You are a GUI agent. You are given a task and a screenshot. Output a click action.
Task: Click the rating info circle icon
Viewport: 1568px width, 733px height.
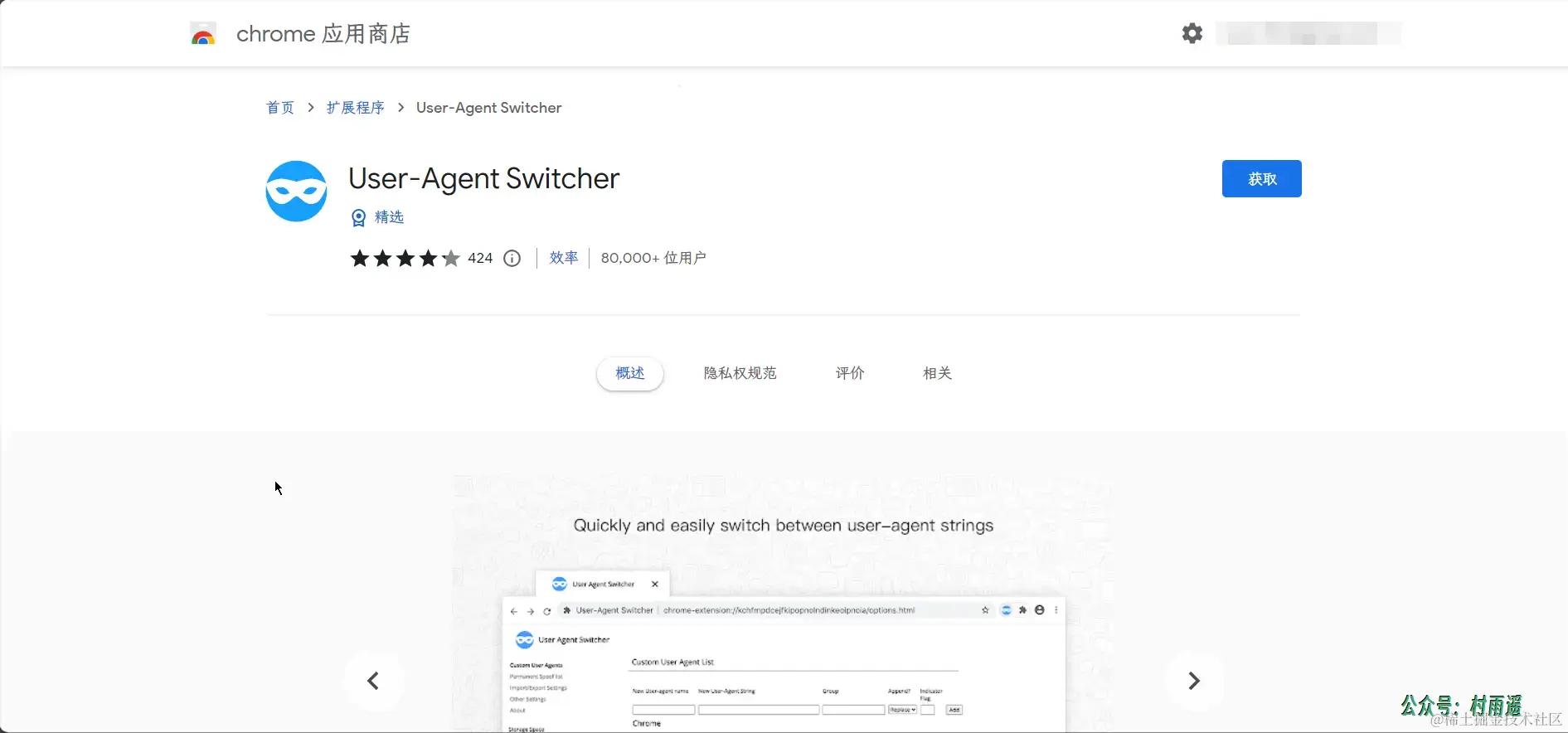[x=512, y=259]
